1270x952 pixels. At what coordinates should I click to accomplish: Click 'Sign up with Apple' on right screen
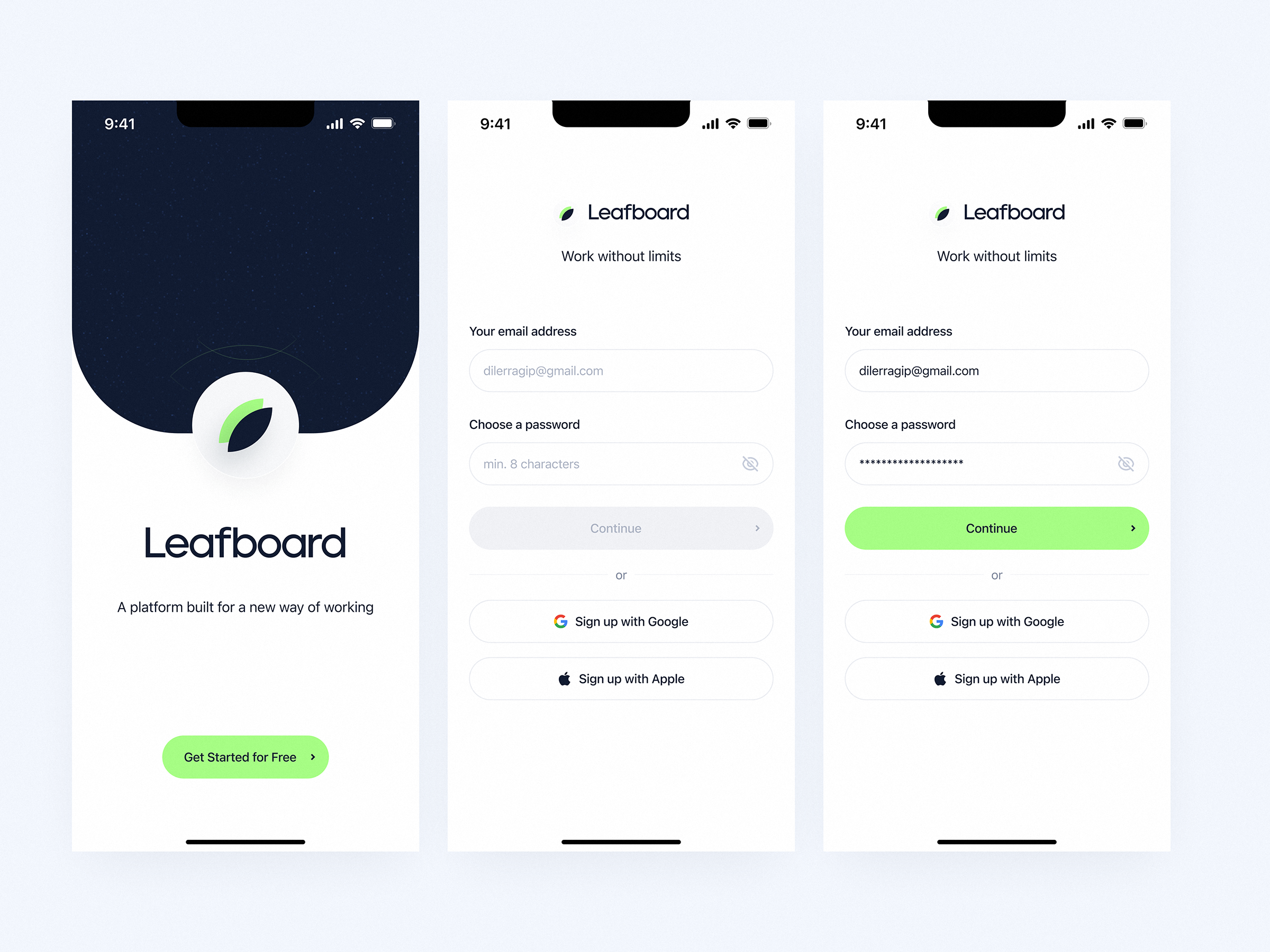997,678
